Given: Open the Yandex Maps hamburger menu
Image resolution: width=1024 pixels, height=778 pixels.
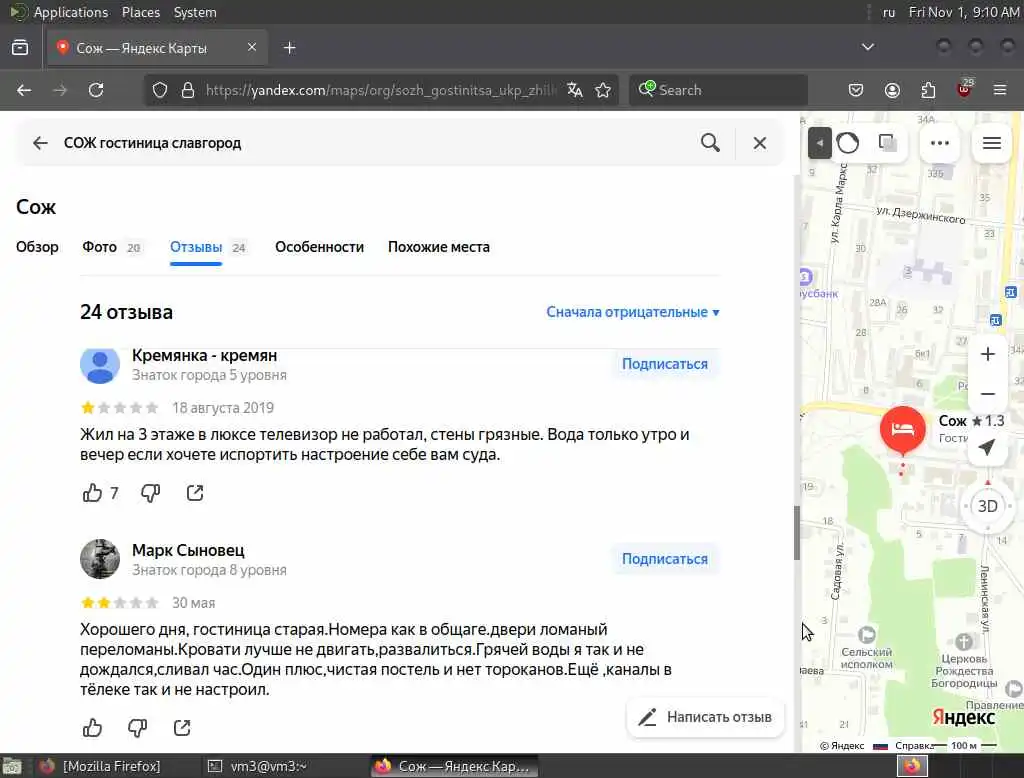Looking at the screenshot, I should (x=992, y=143).
